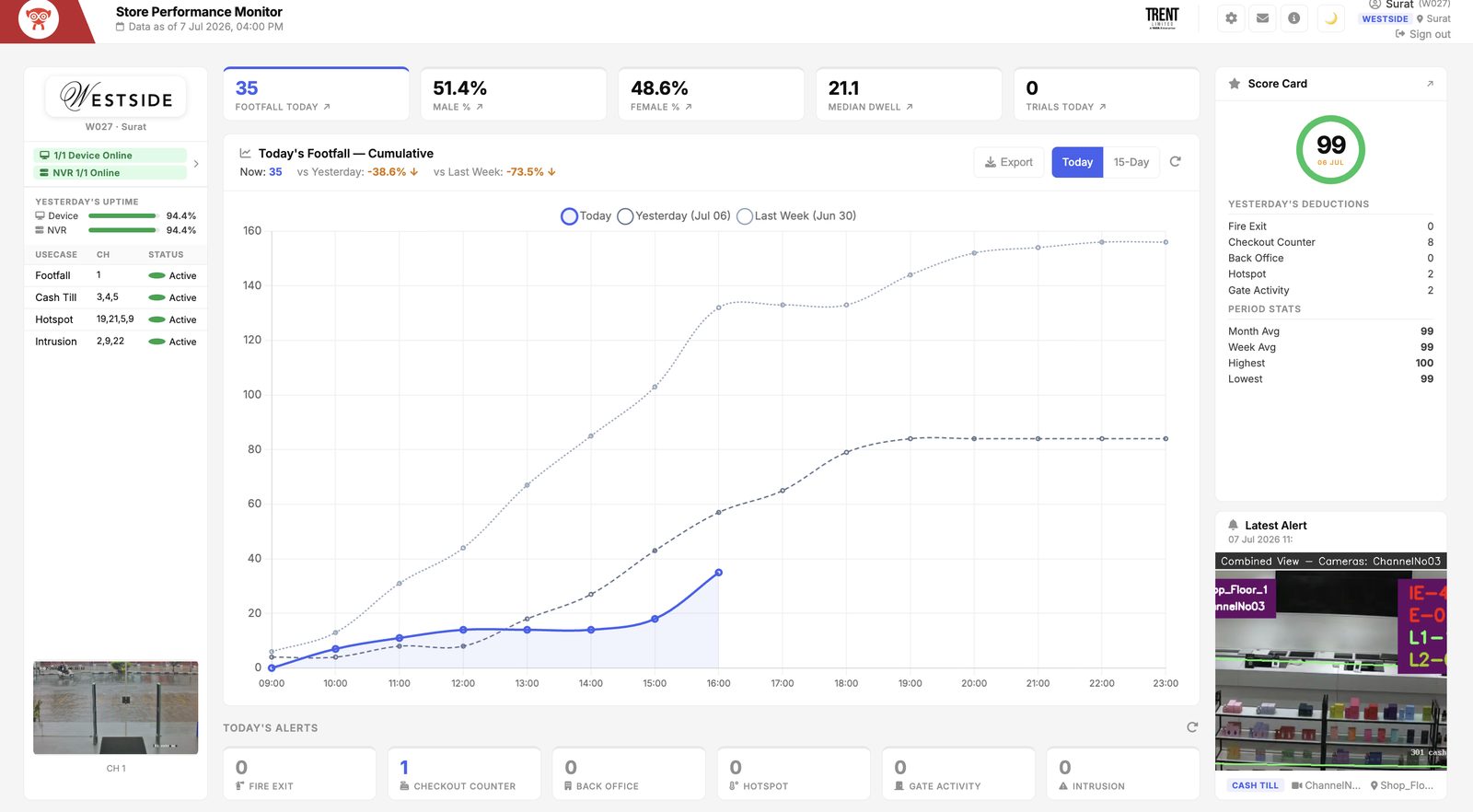The height and width of the screenshot is (812, 1473).
Task: Click the 99 score ring
Action: (1330, 149)
